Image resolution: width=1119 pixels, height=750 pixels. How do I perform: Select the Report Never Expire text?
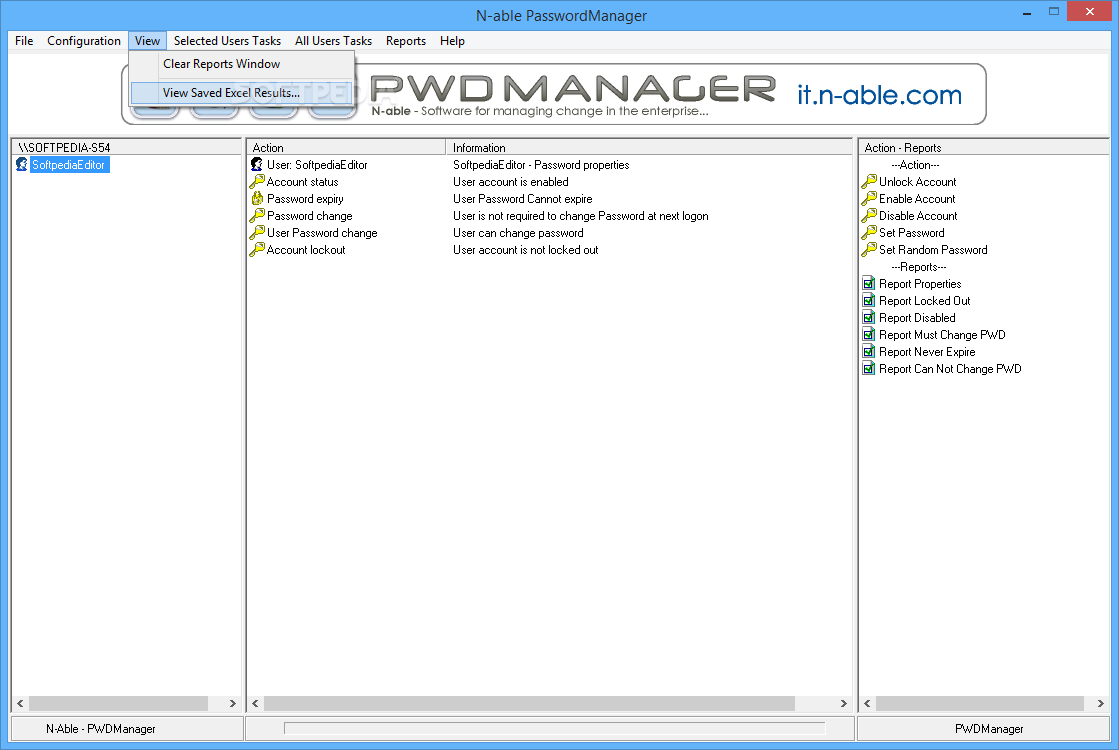click(927, 352)
